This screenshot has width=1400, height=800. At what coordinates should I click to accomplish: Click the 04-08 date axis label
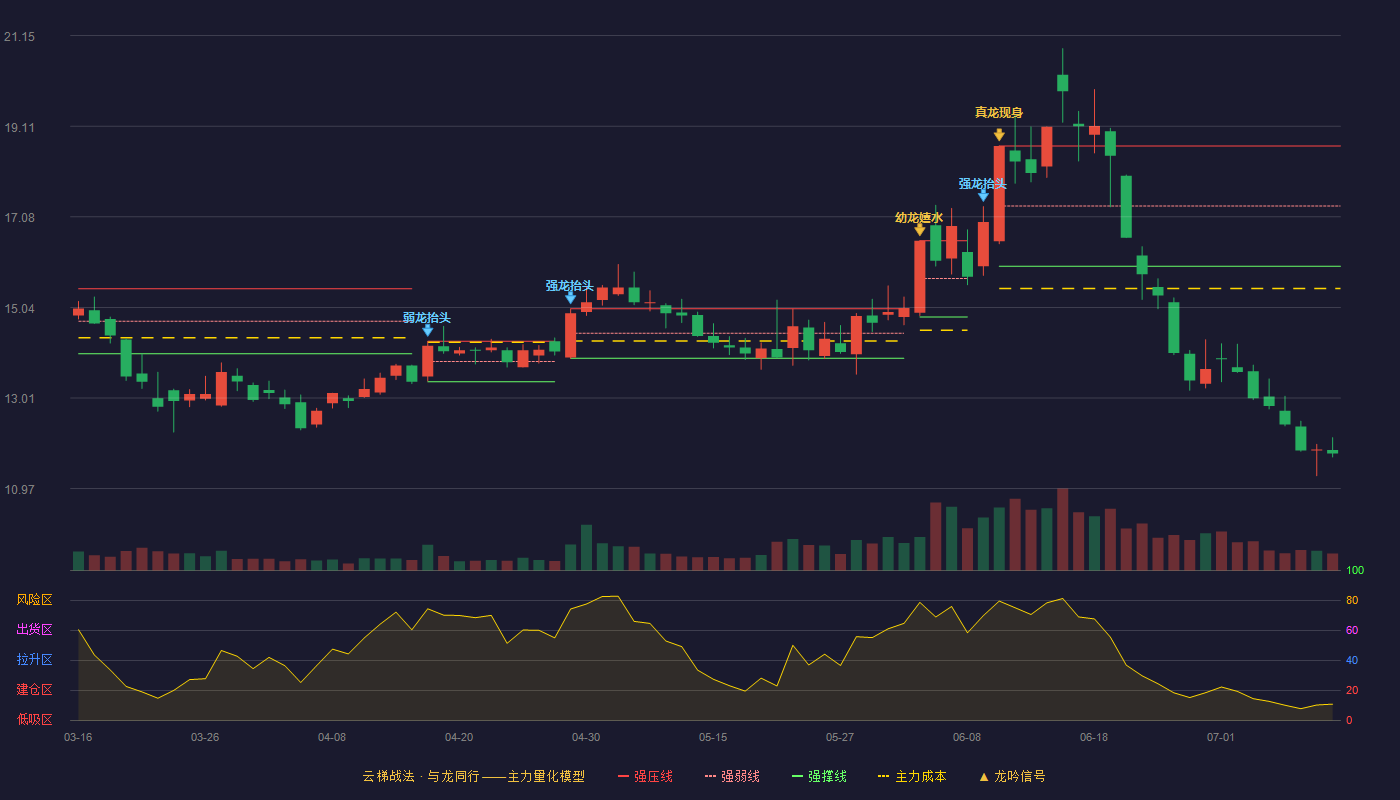(x=332, y=737)
